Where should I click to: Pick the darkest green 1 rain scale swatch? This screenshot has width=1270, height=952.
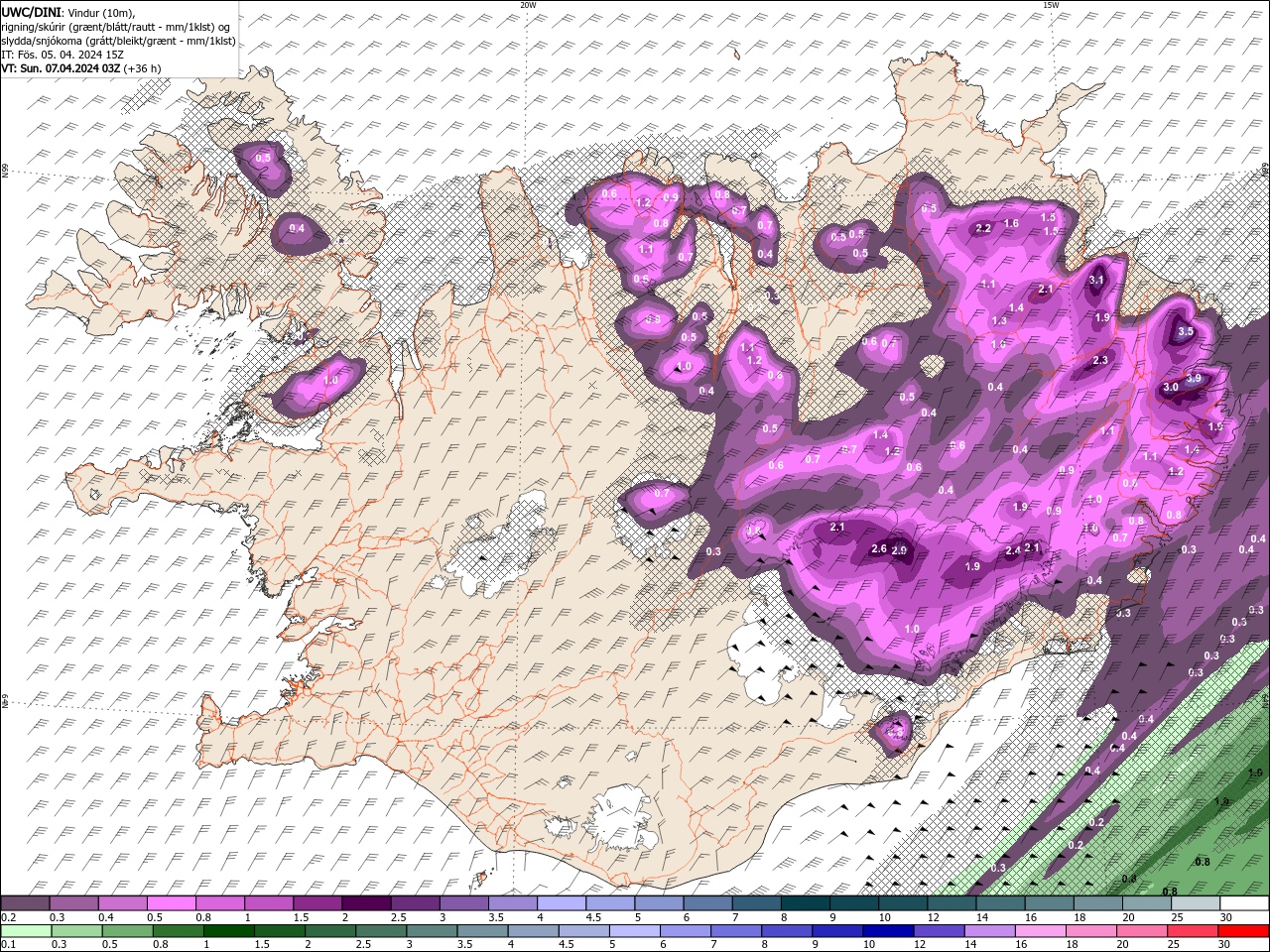(x=228, y=931)
